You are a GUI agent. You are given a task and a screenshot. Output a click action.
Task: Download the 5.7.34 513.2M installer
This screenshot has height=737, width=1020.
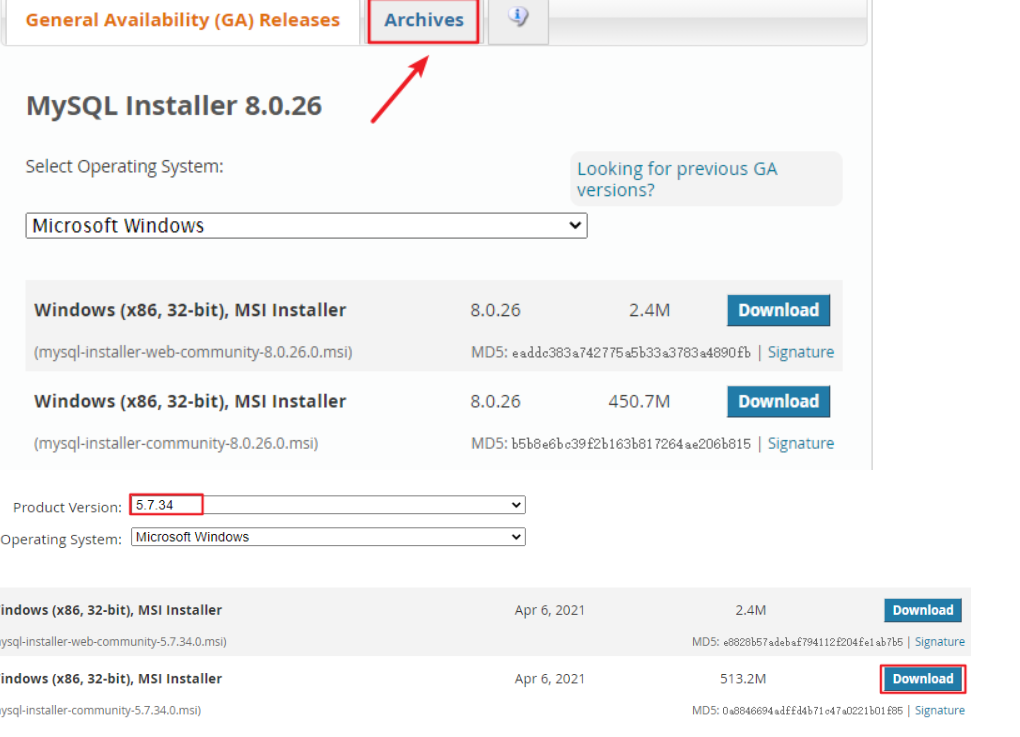point(922,679)
